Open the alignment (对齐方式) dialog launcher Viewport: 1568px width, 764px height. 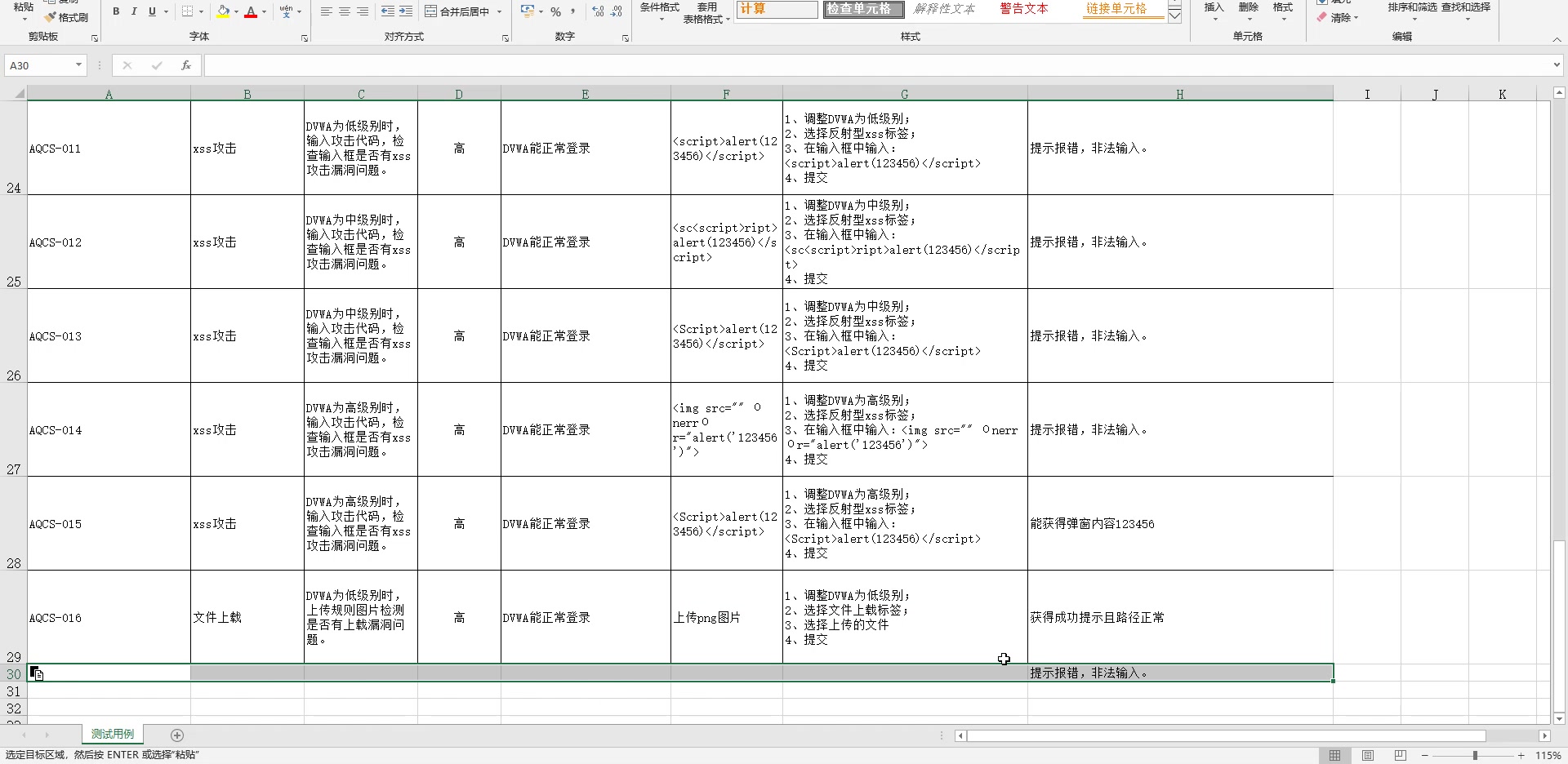click(506, 38)
